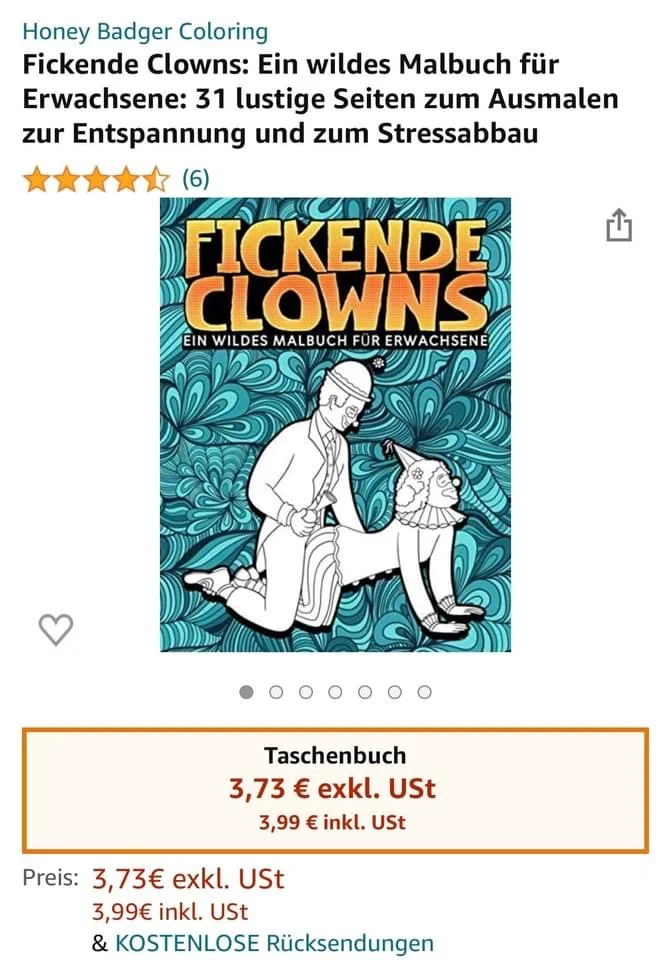Image resolution: width=671 pixels, height=960 pixels.
Task: Jump to the fourth carousel dot
Action: coord(336,692)
